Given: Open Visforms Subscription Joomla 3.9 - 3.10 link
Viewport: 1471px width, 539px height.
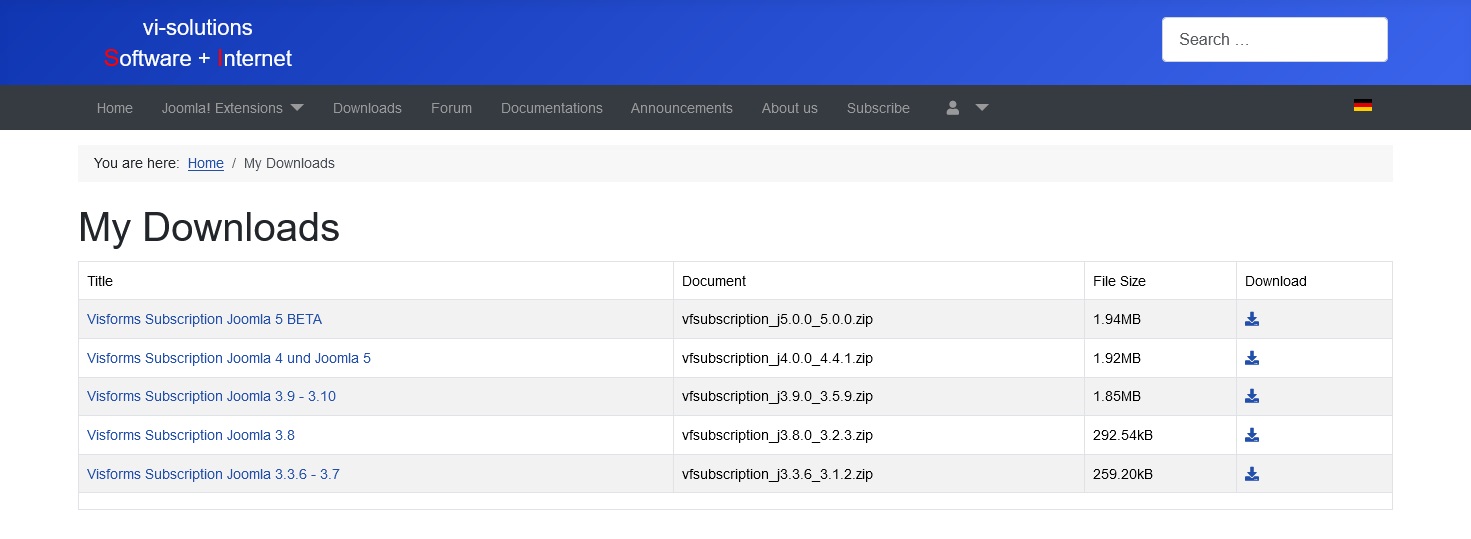Looking at the screenshot, I should tap(211, 396).
